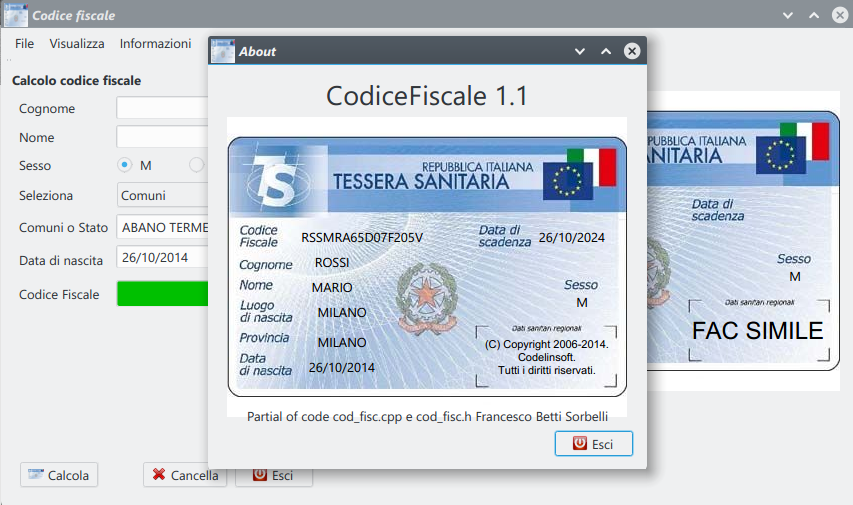Click the card icon on Calcola button
The height and width of the screenshot is (505, 853).
[36, 475]
